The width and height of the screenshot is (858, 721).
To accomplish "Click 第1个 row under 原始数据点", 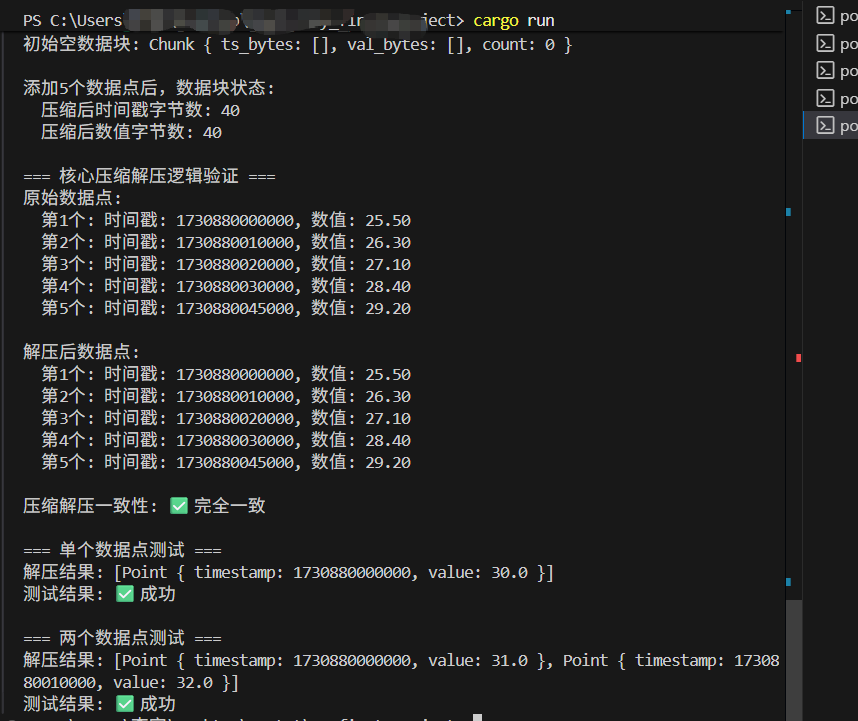I will pos(226,220).
